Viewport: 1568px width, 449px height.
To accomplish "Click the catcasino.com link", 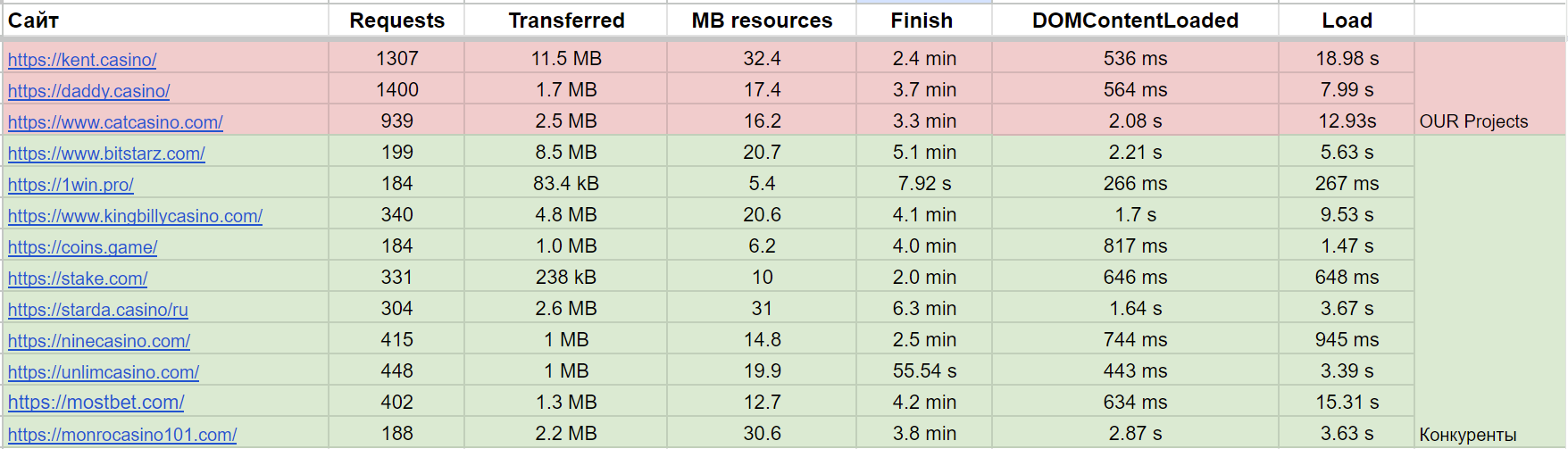I will [115, 122].
